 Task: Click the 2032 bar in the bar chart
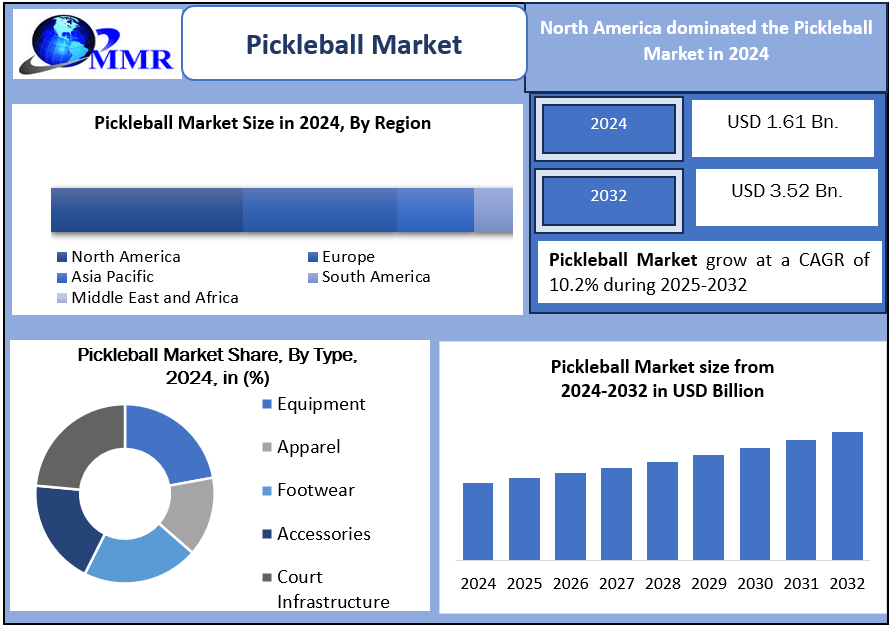(x=847, y=495)
